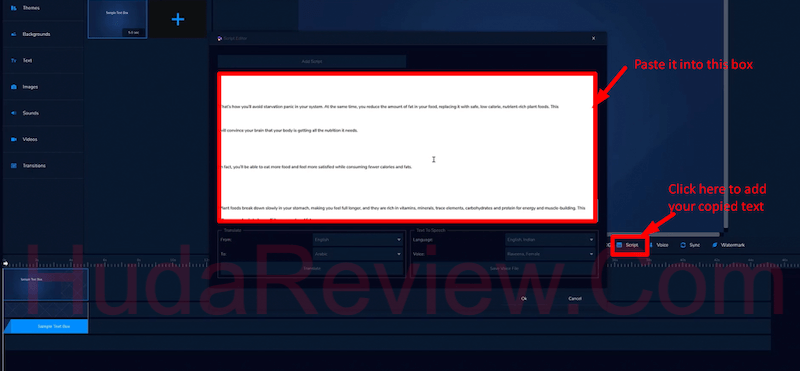Screen dimensions: 800x371
Task: Open the Translate To language dropdown
Action: point(358,254)
